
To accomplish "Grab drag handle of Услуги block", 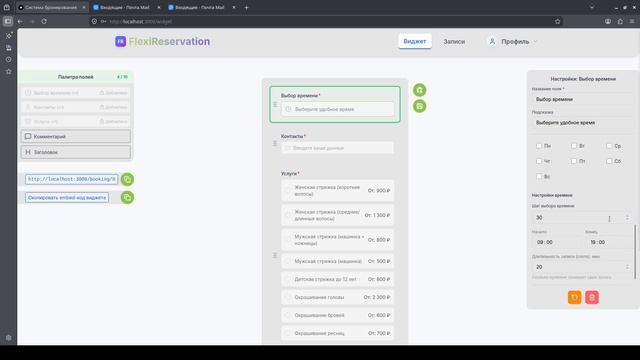I will pyautogui.click(x=275, y=256).
